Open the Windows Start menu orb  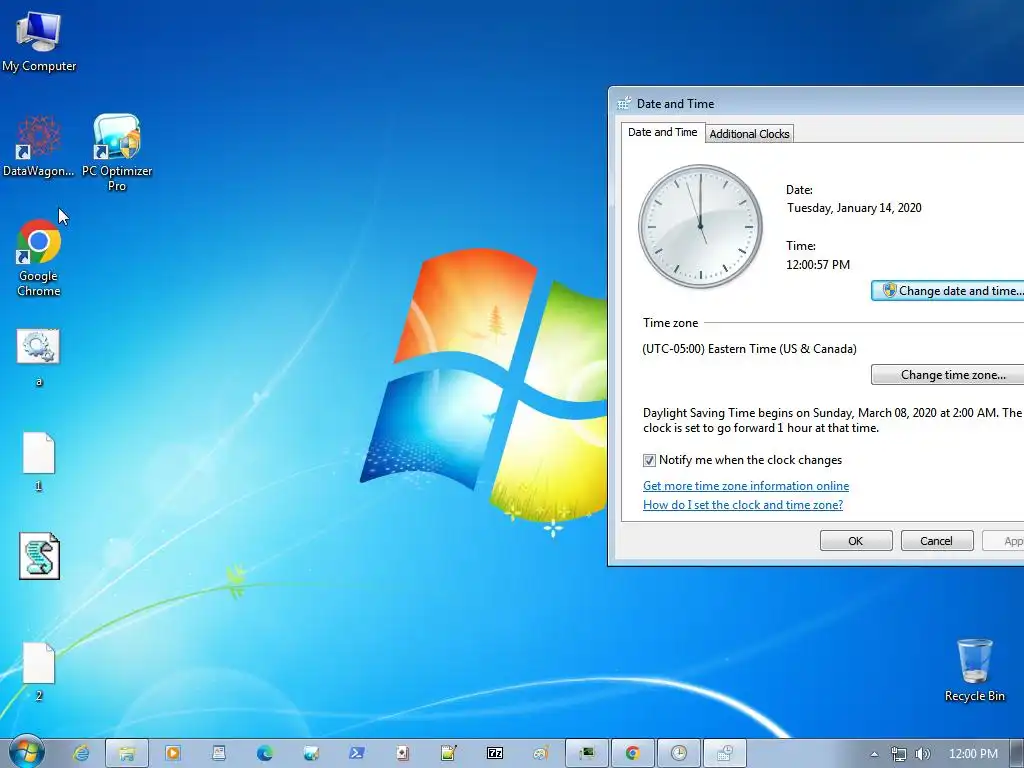[26, 752]
